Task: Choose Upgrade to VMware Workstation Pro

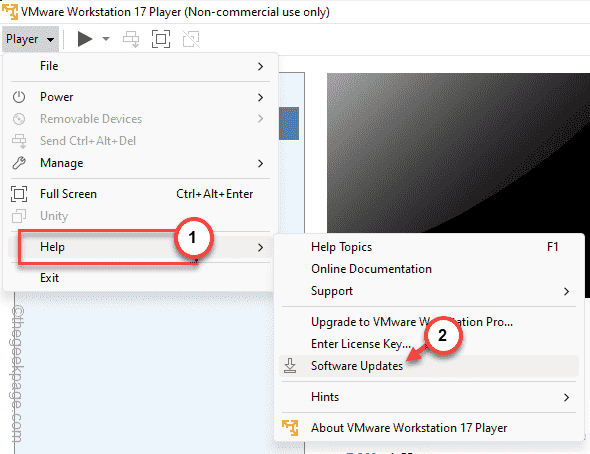Action: [429, 322]
